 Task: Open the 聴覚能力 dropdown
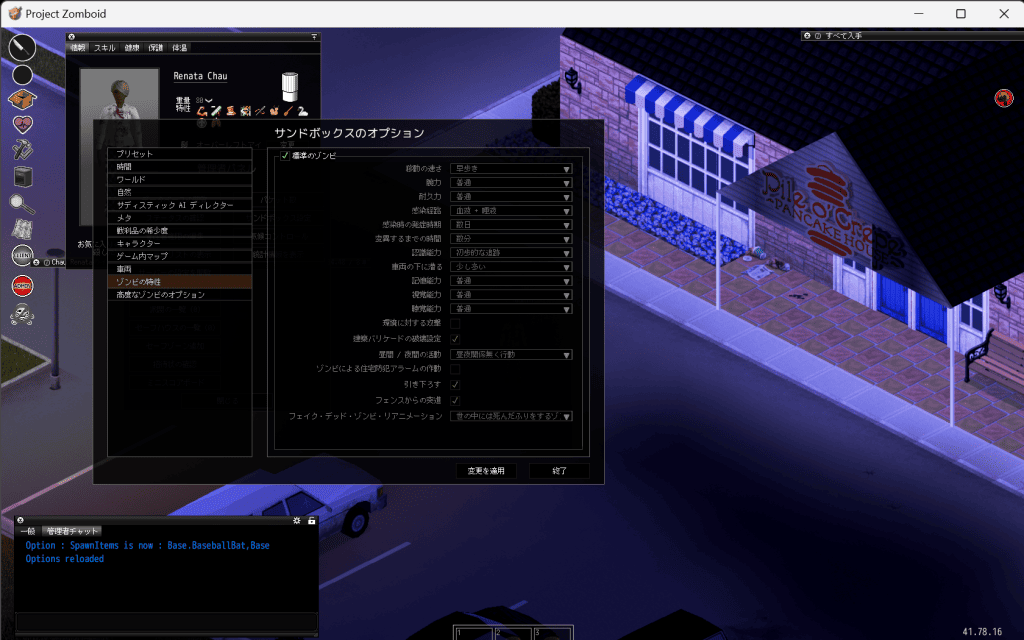point(511,309)
